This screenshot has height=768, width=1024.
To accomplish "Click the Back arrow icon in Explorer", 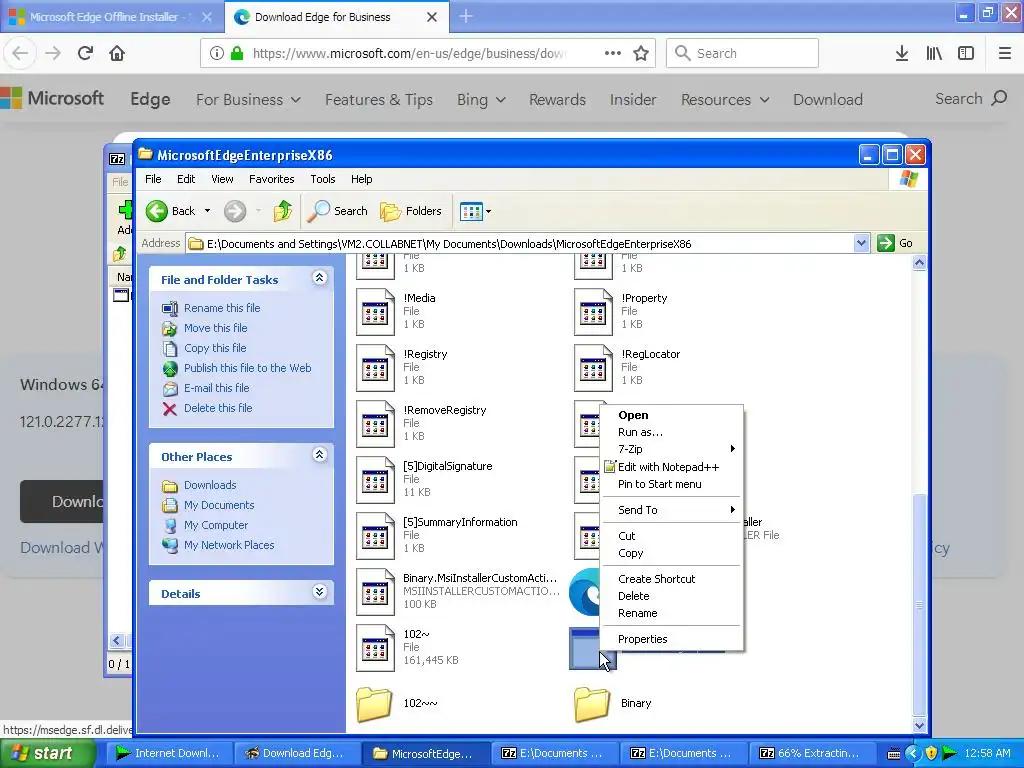I will click(x=157, y=211).
